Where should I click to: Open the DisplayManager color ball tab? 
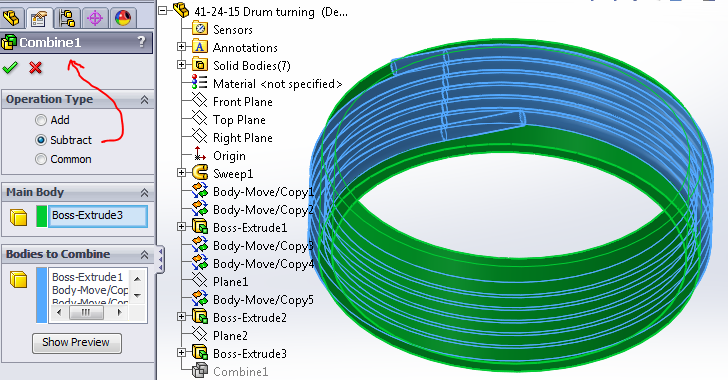coord(123,18)
